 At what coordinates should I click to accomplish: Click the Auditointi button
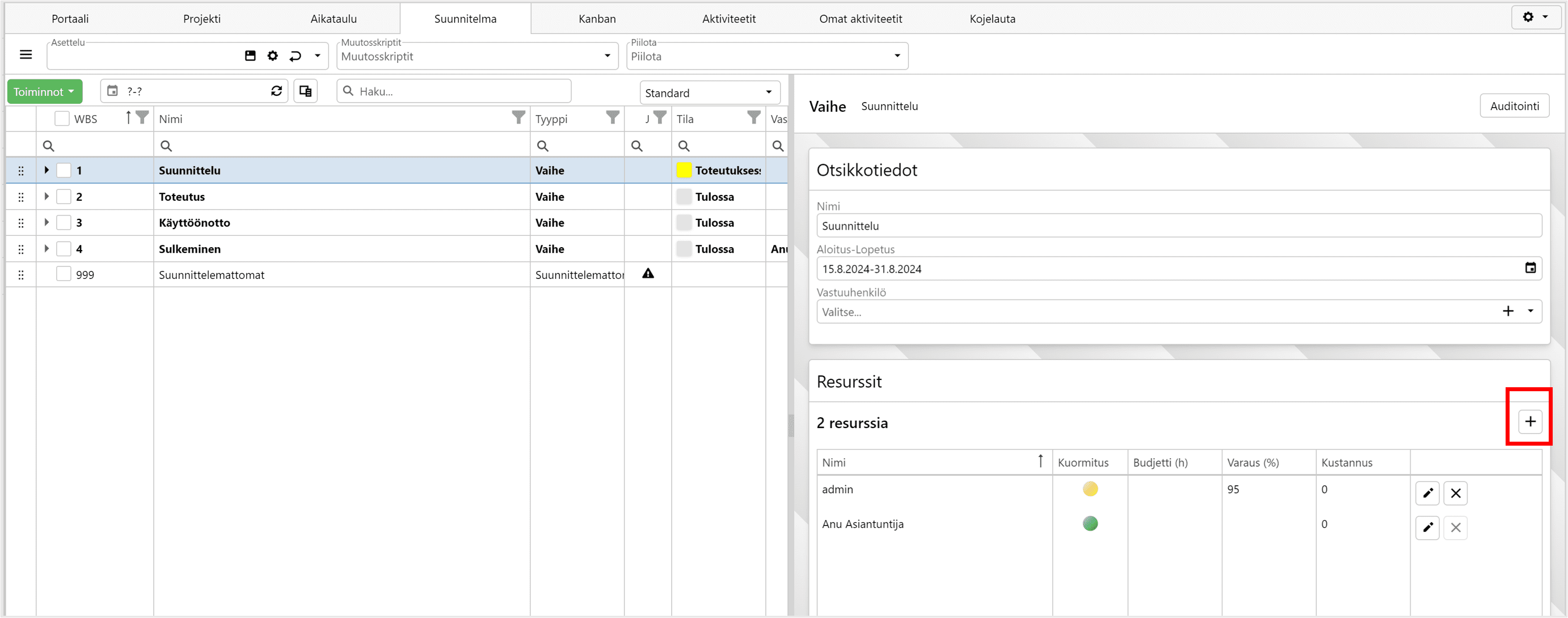[1514, 106]
